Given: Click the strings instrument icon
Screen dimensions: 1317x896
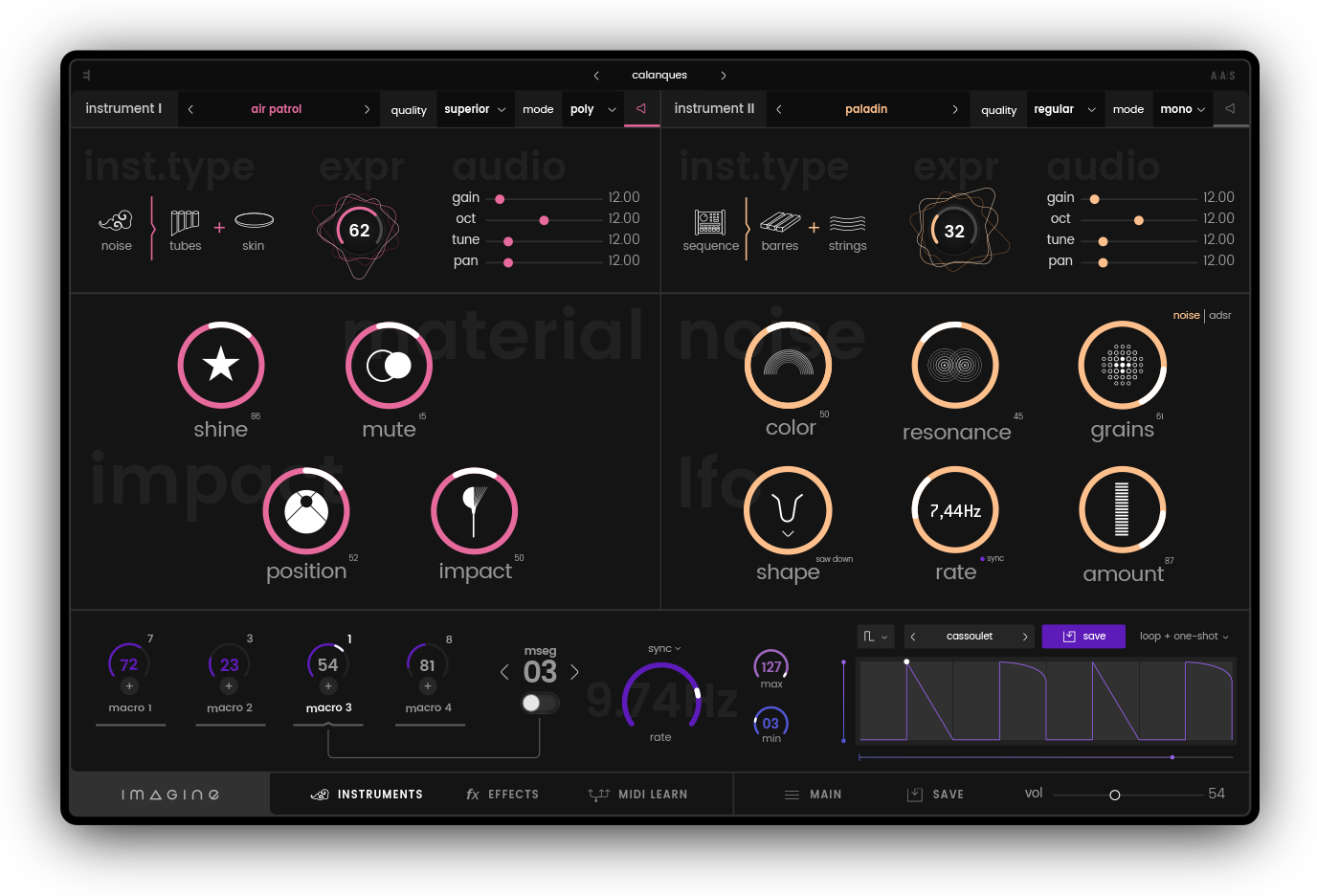Looking at the screenshot, I should 847,223.
